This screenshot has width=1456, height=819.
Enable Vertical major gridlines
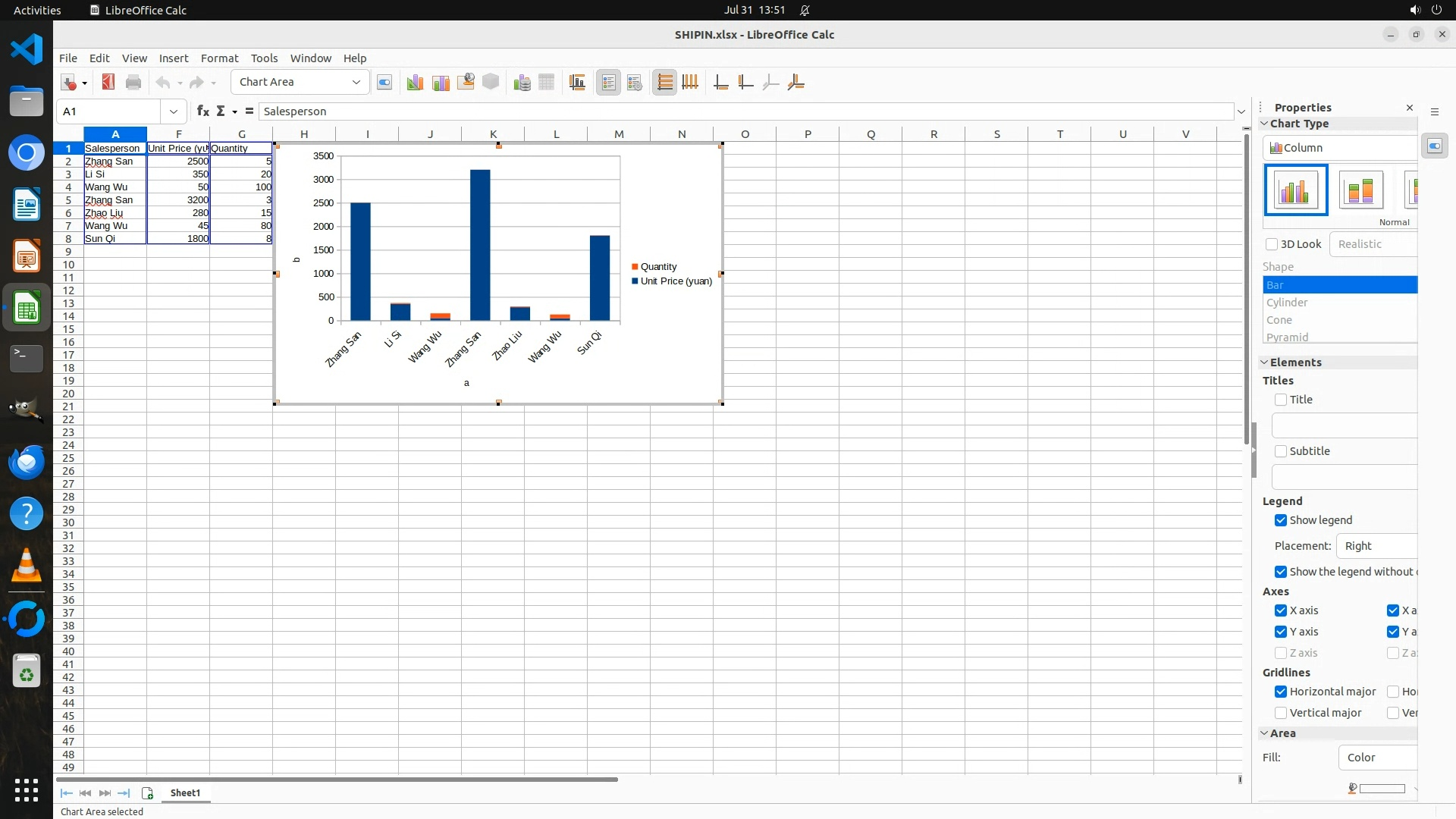pyautogui.click(x=1281, y=713)
